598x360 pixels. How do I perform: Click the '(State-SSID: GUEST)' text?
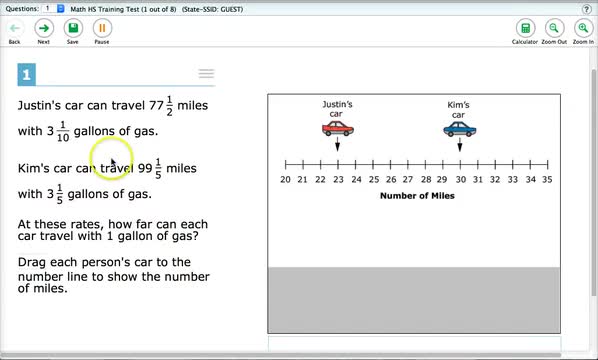point(212,9)
